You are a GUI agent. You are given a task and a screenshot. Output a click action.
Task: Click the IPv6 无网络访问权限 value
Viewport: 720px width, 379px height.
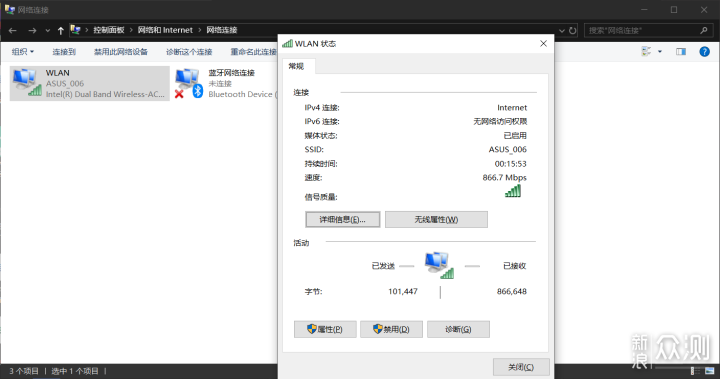click(x=500, y=121)
